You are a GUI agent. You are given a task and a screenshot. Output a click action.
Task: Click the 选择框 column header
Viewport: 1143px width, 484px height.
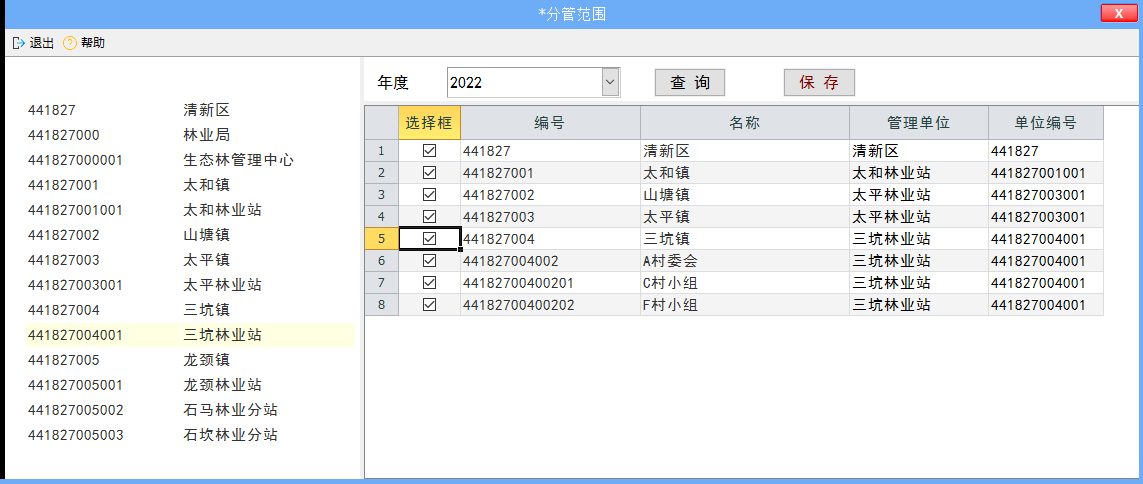pyautogui.click(x=429, y=123)
